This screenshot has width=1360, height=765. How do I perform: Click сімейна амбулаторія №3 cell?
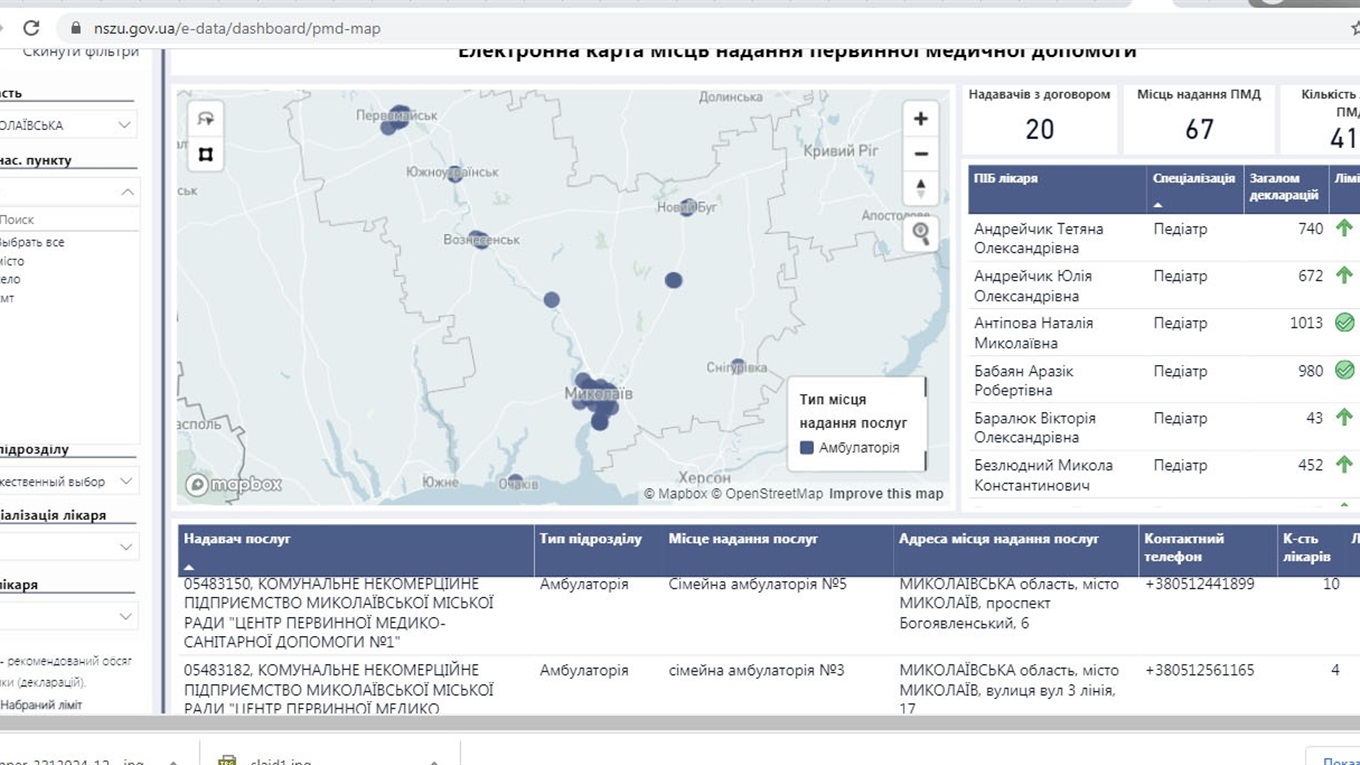[757, 670]
